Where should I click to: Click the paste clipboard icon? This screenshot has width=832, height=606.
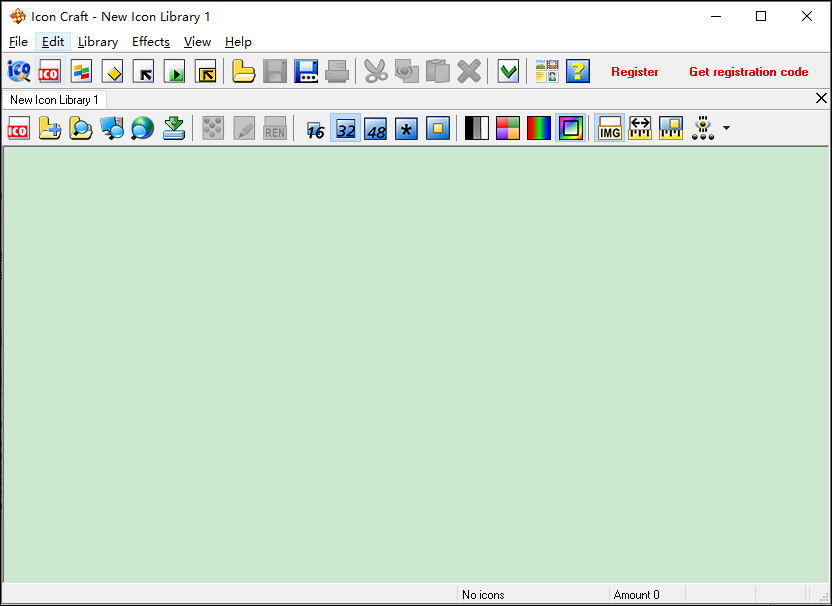[x=438, y=71]
